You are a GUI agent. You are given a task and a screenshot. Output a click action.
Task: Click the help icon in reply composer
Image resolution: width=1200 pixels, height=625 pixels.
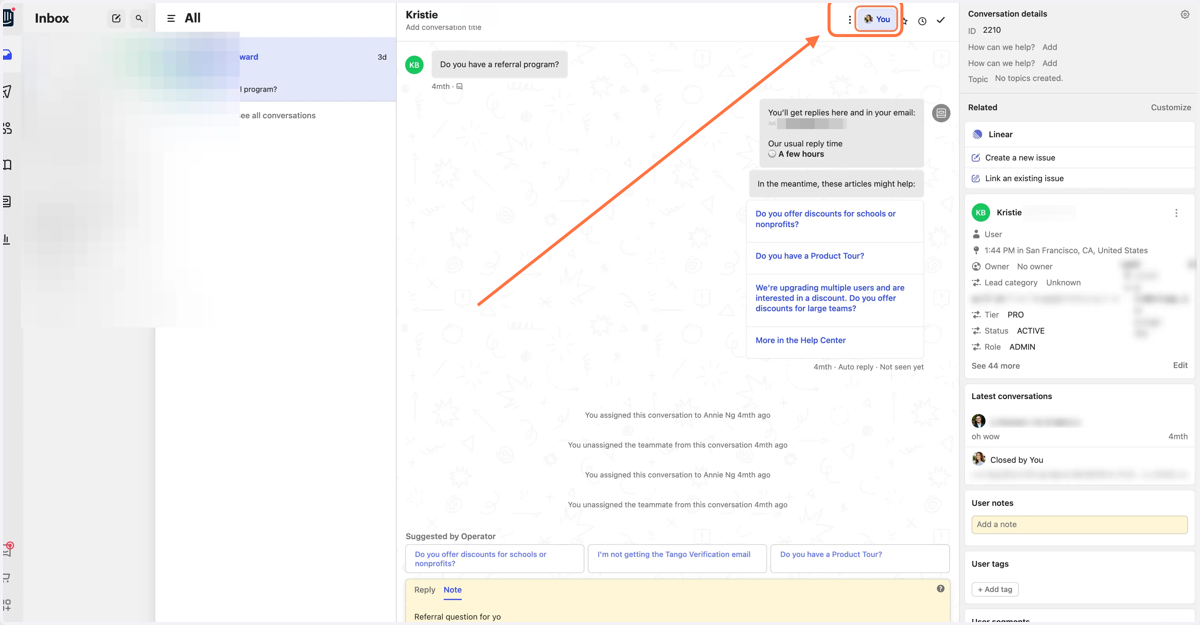pos(940,588)
